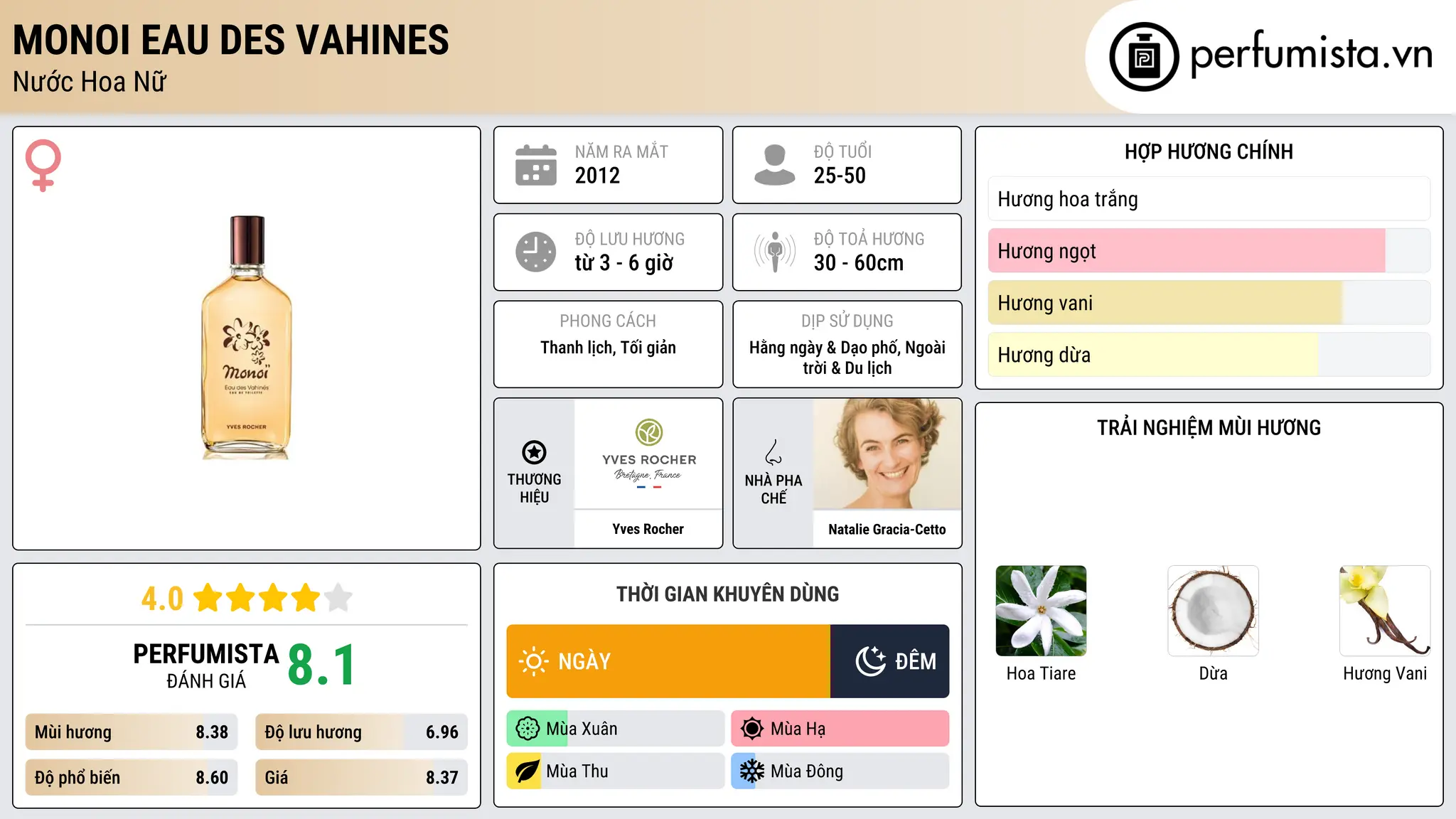Click the green 8.1 Perfumista score

pyautogui.click(x=321, y=665)
